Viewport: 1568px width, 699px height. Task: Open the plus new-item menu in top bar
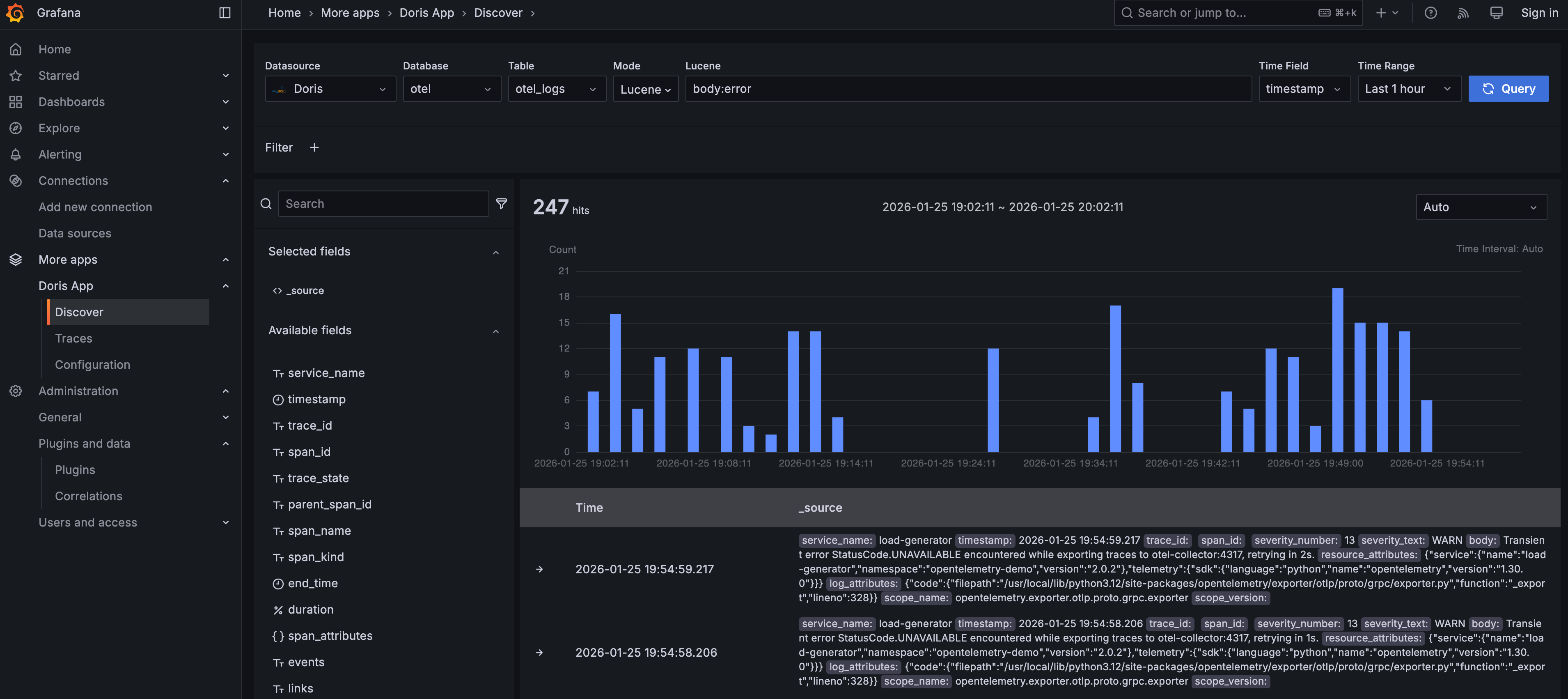1387,13
